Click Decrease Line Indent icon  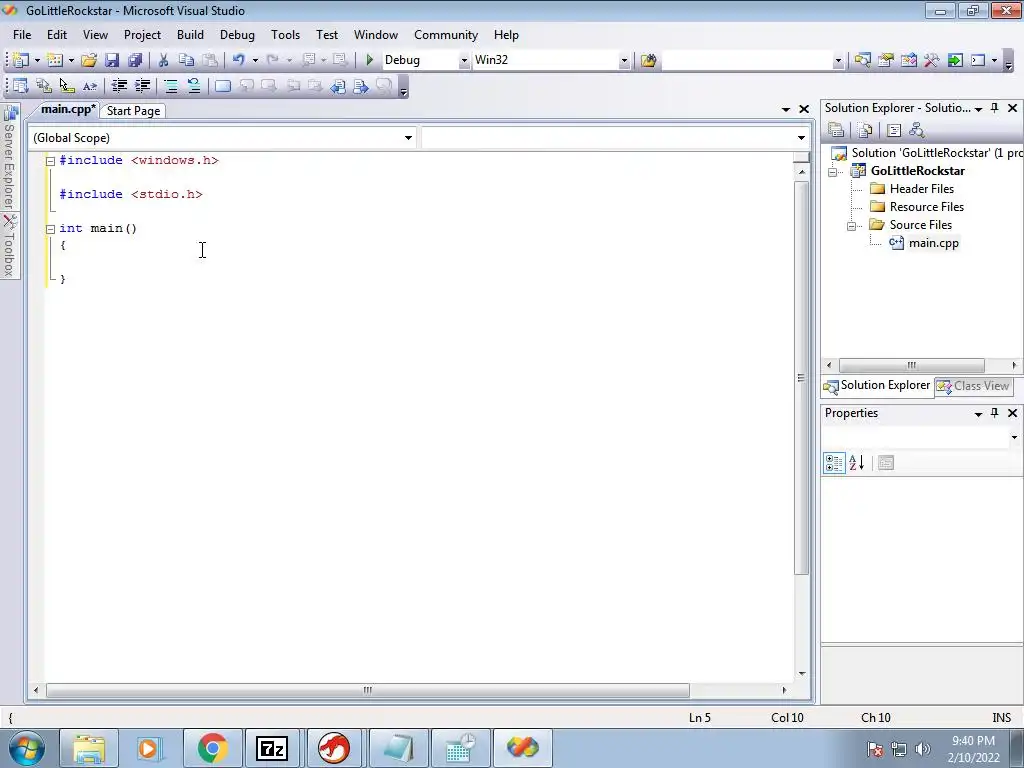119,86
